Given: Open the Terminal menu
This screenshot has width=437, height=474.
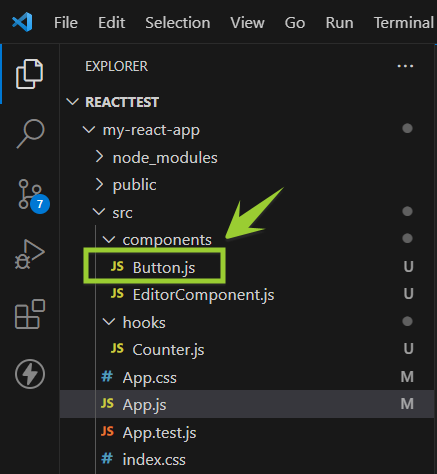Looking at the screenshot, I should 403,23.
